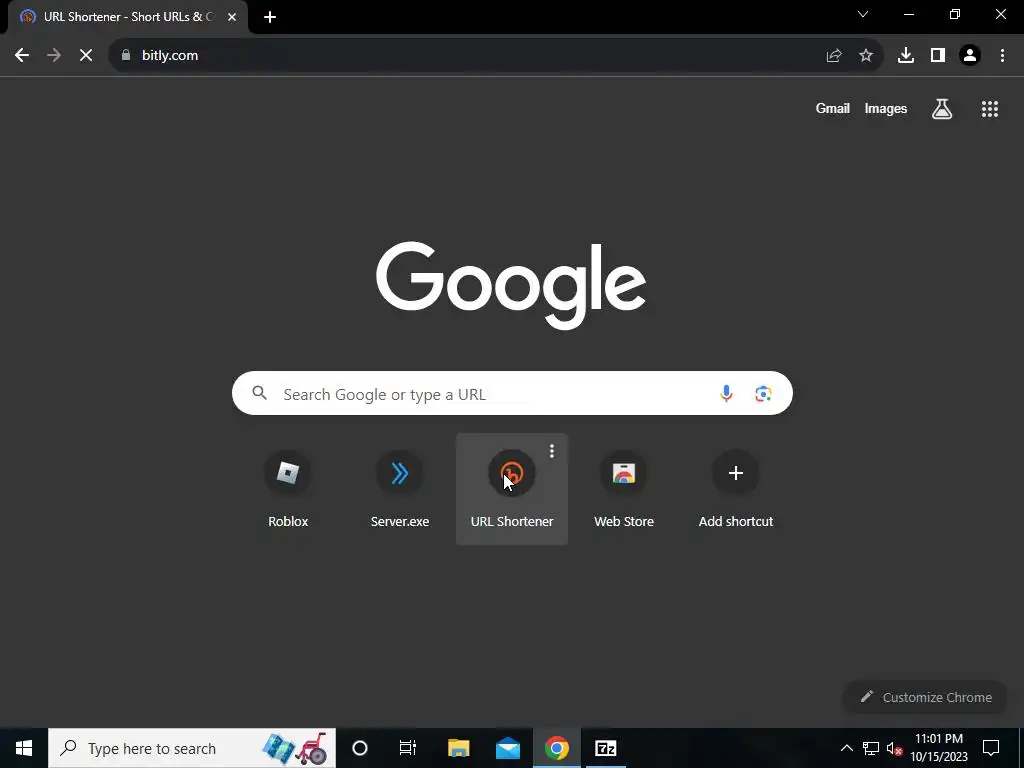Open File Explorer from taskbar
The height and width of the screenshot is (768, 1024).
pos(458,748)
